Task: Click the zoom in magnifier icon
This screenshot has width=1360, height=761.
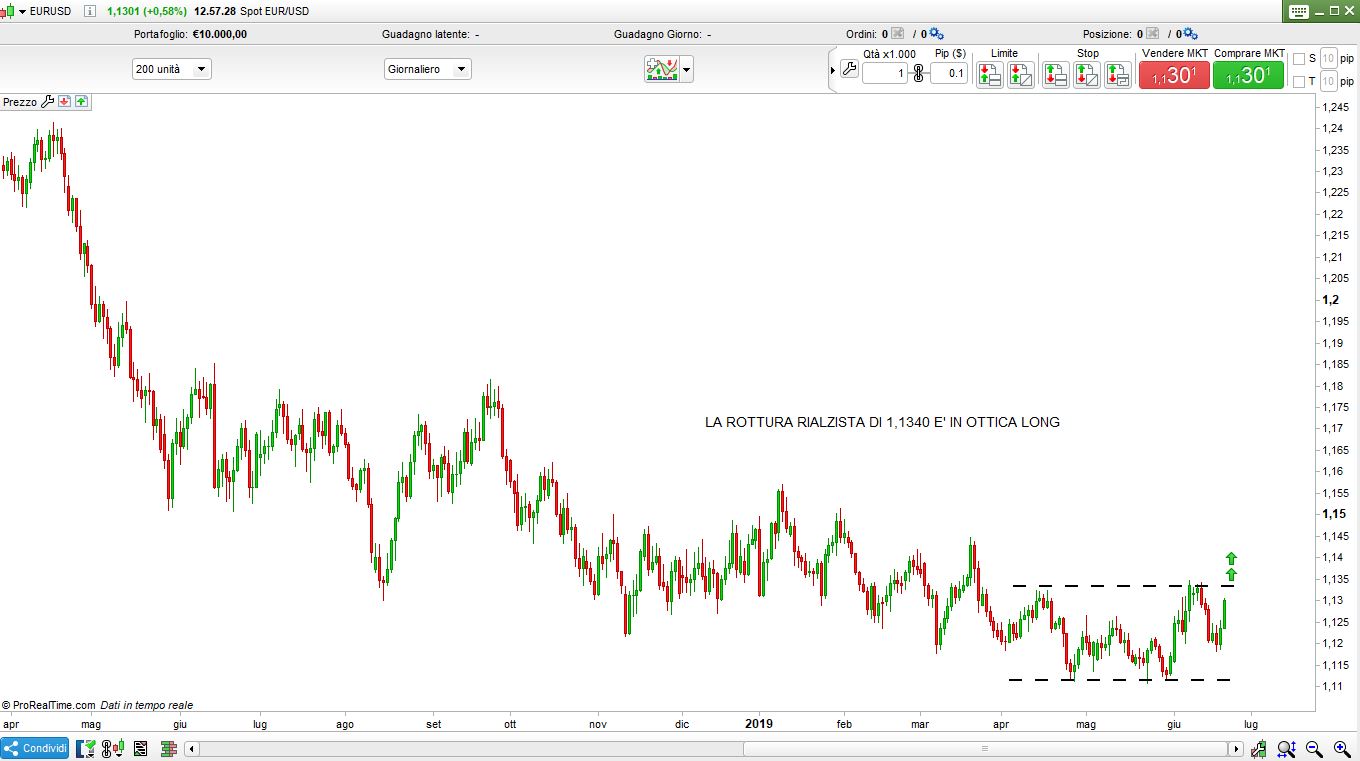Action: (1340, 748)
